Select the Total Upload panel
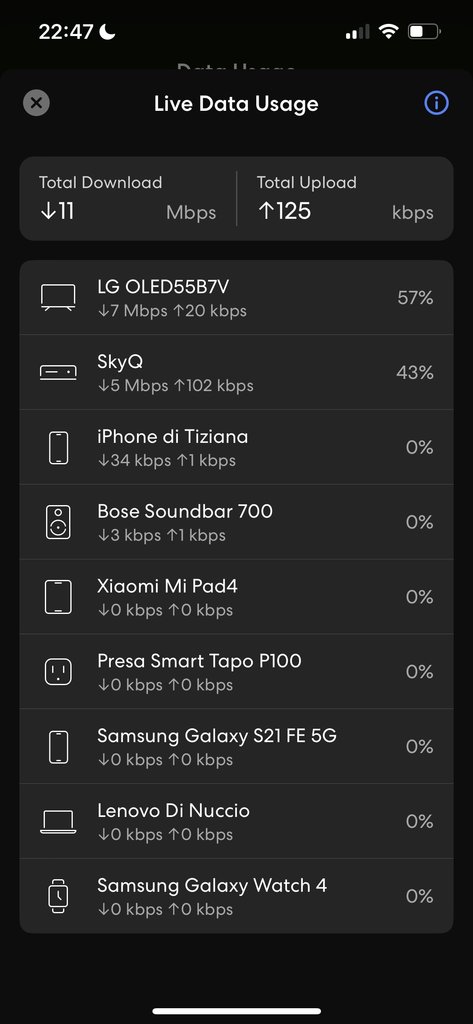Viewport: 473px width, 1024px height. click(345, 199)
